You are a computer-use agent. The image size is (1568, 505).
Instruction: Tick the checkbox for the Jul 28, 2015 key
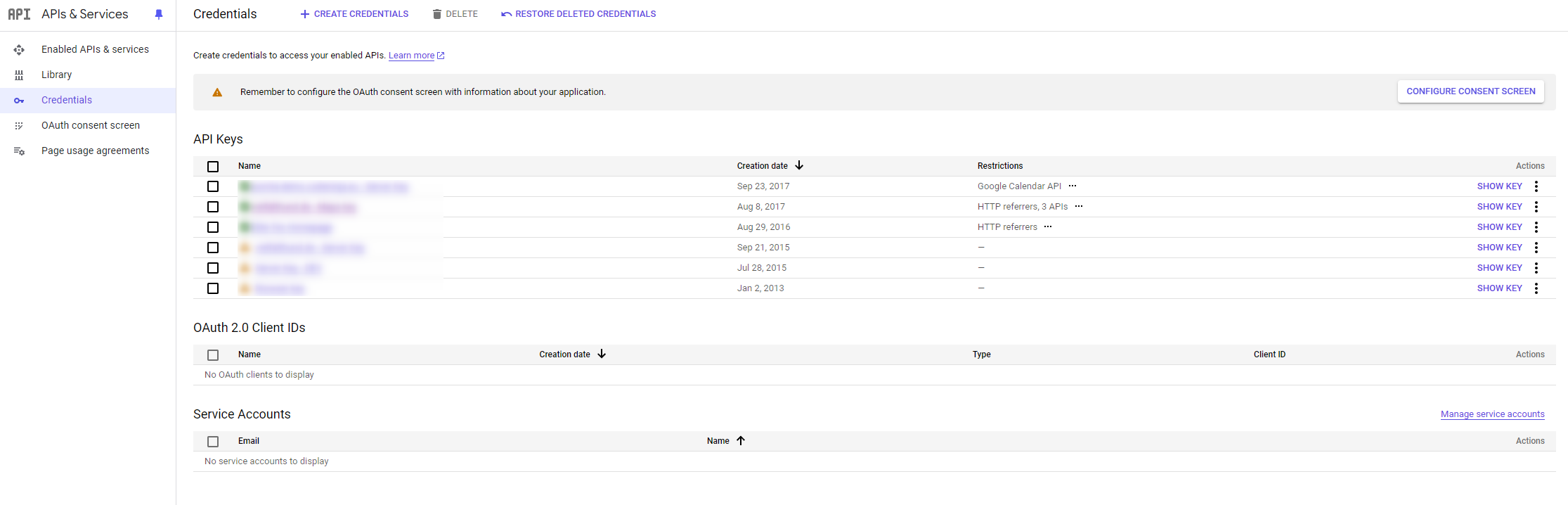pyautogui.click(x=213, y=268)
